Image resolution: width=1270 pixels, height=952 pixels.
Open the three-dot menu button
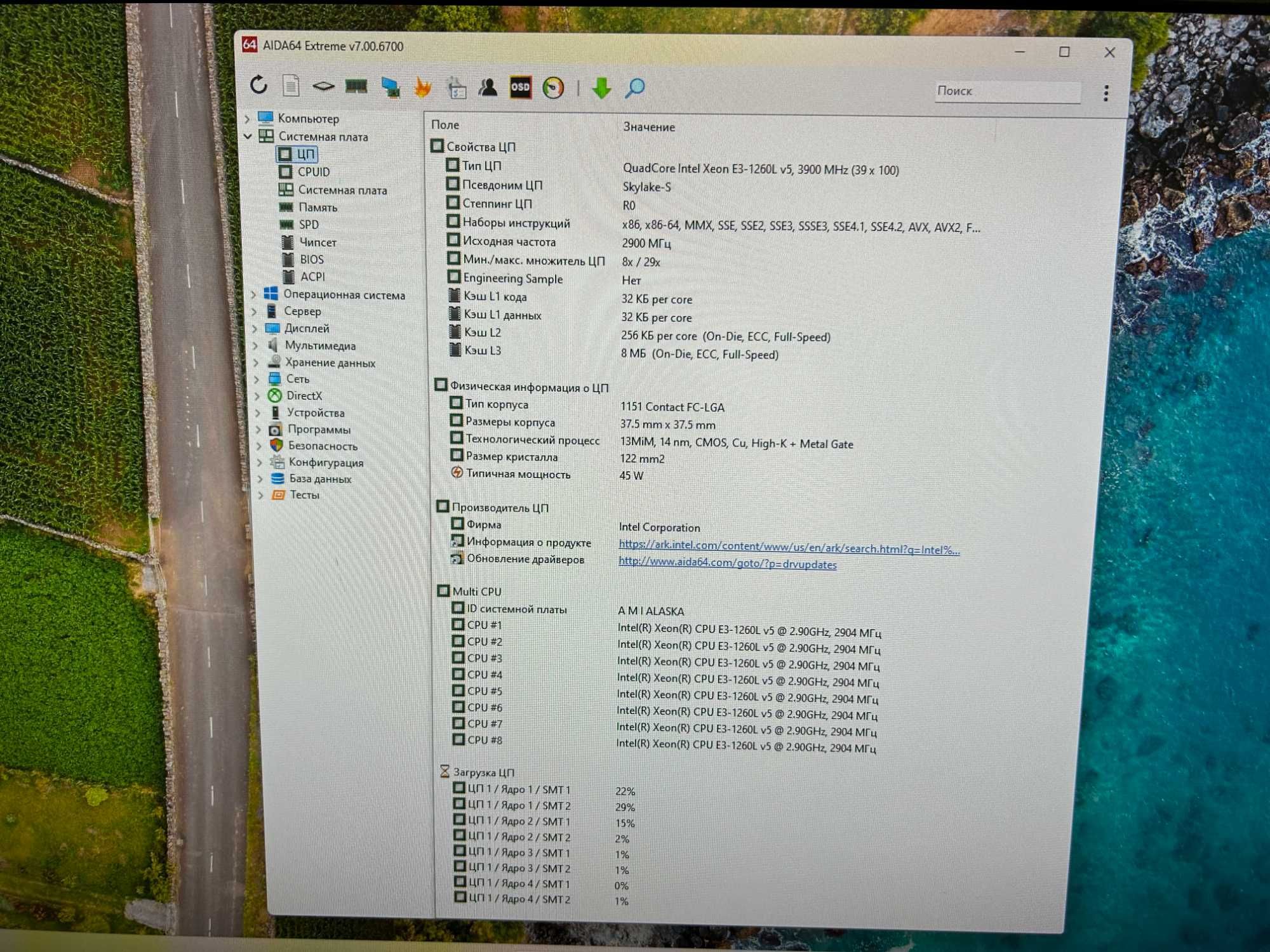point(1106,93)
